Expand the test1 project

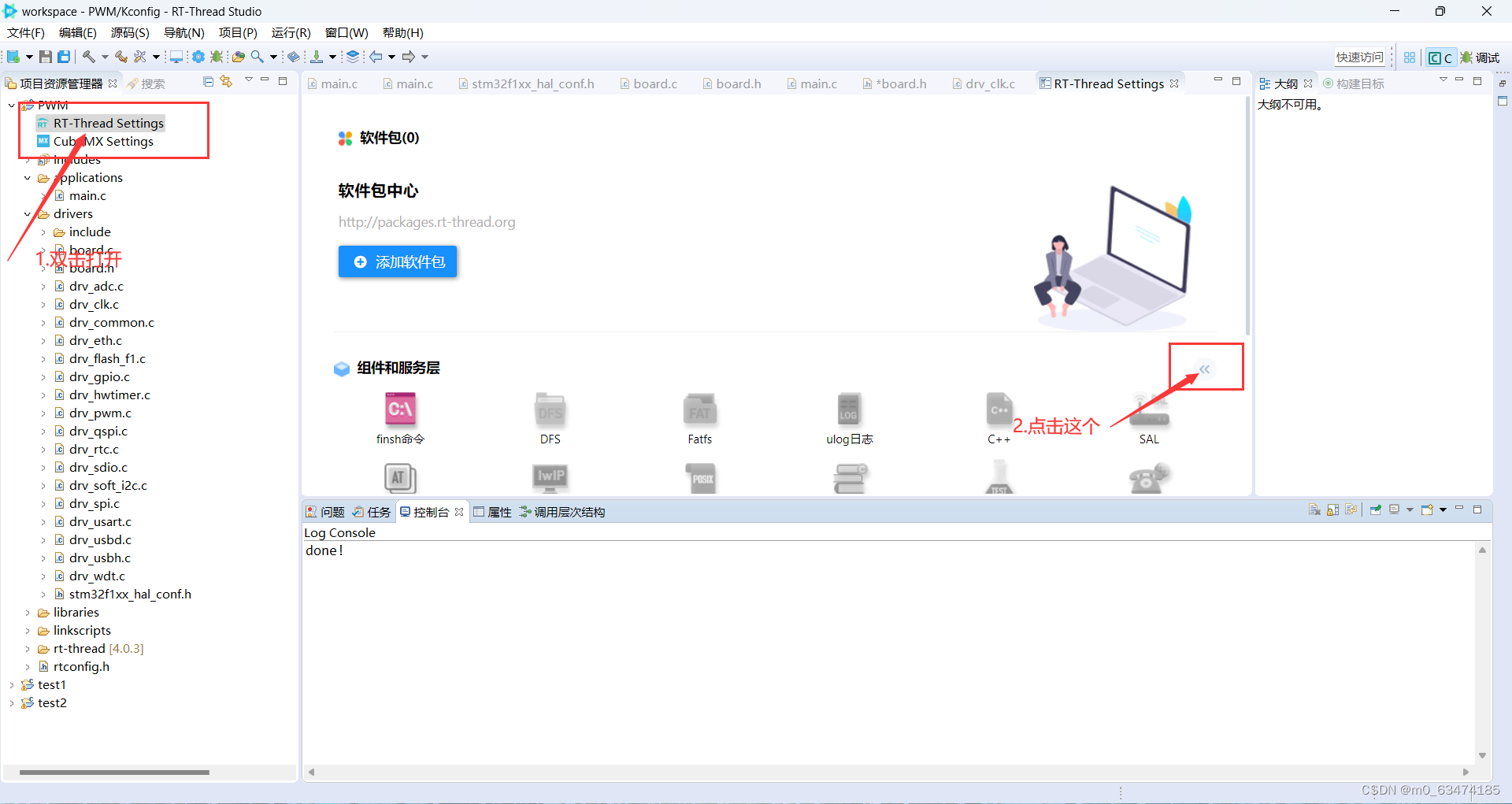coord(12,685)
